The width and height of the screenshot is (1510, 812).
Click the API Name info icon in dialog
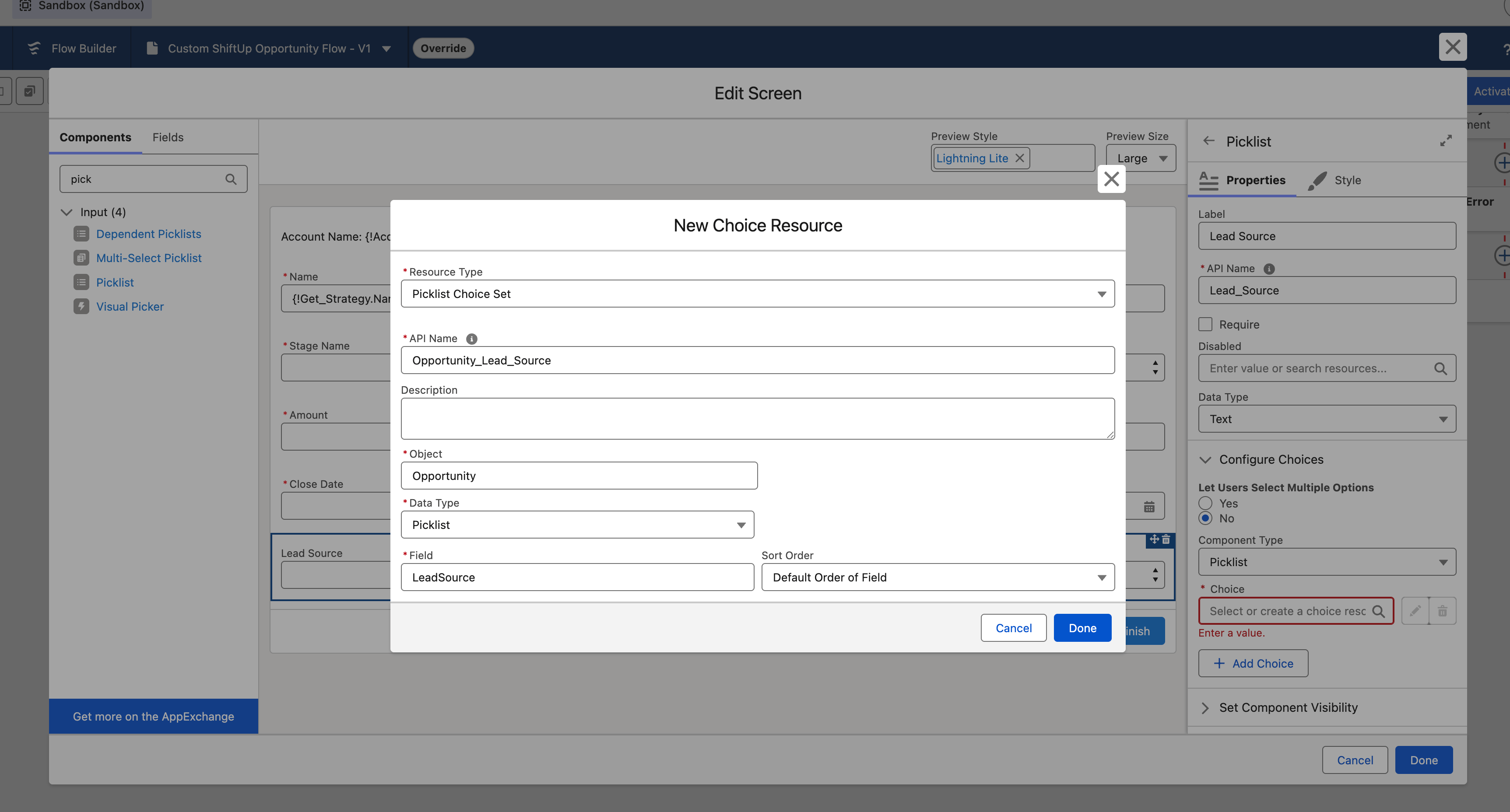pyautogui.click(x=471, y=339)
